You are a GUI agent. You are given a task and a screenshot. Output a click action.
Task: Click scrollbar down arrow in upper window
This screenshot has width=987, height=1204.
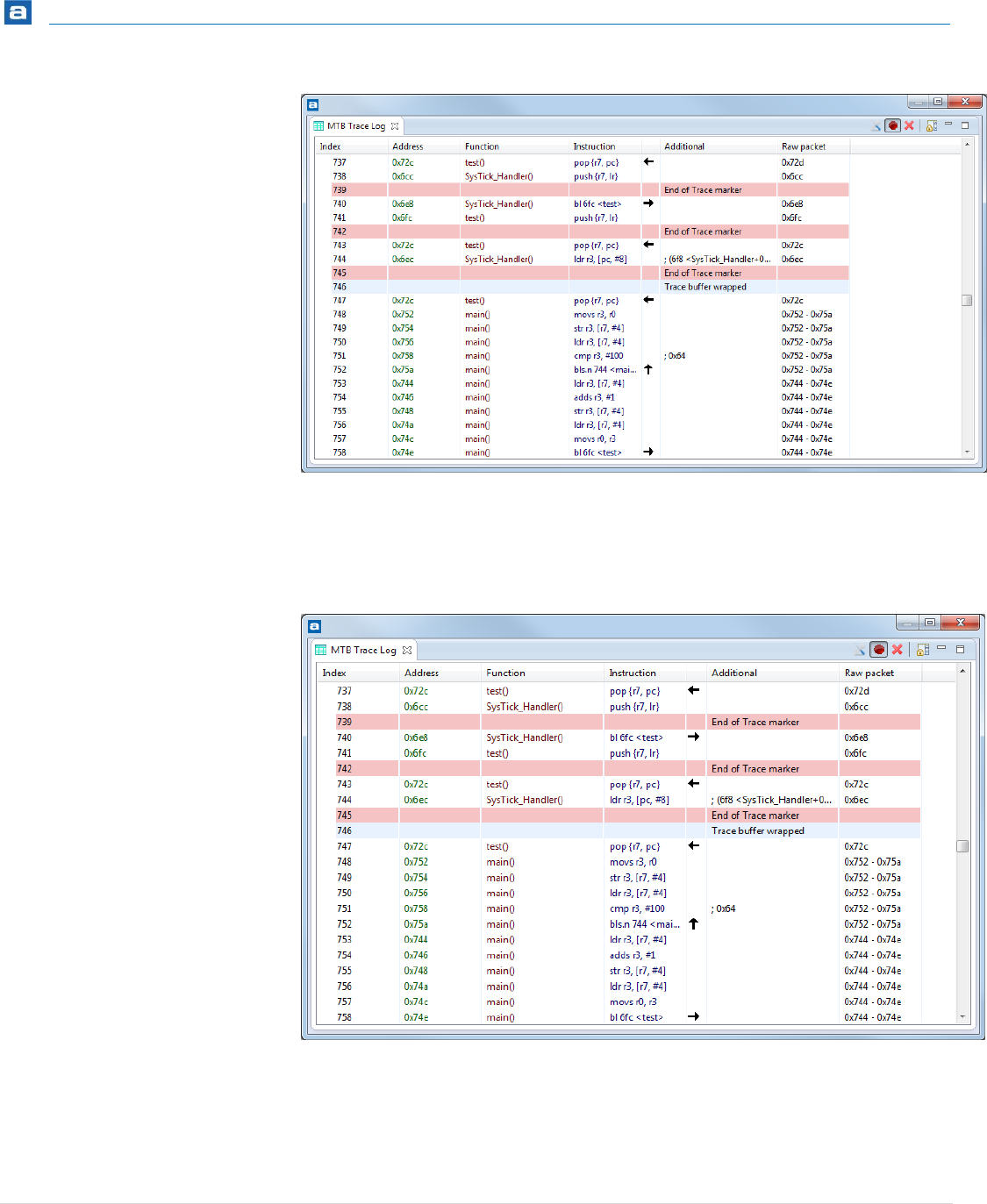coord(967,452)
